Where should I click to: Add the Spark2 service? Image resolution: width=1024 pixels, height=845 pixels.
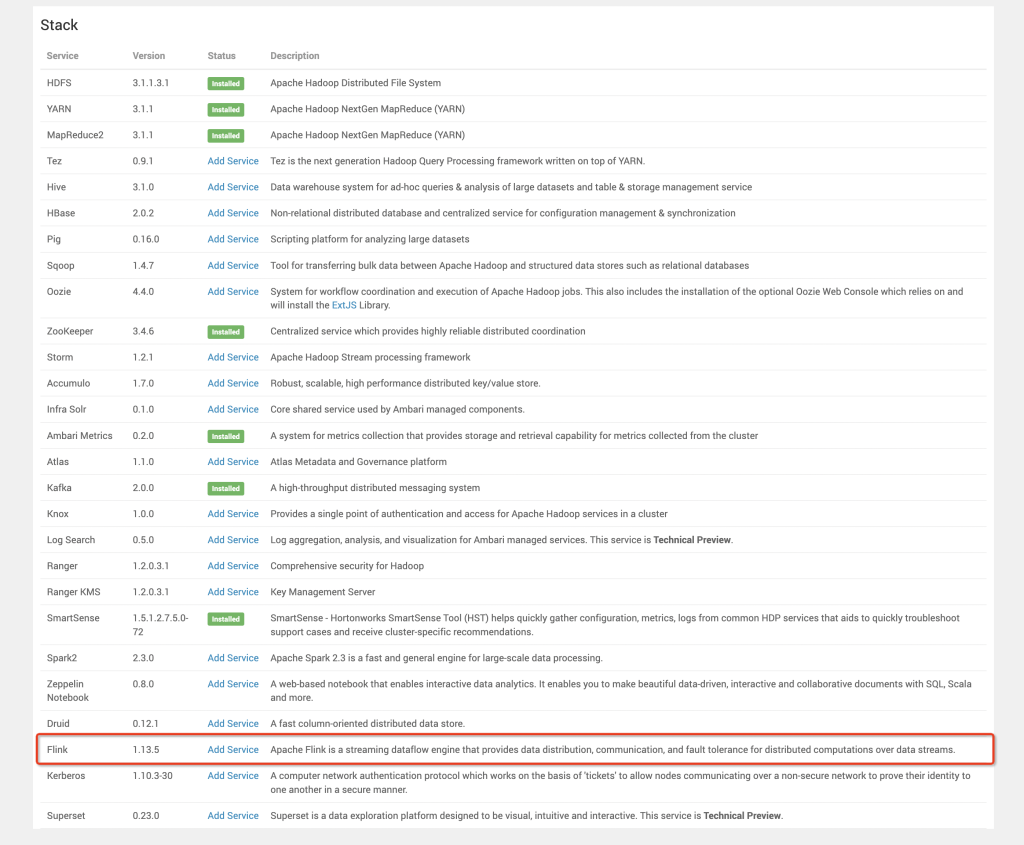click(x=233, y=658)
